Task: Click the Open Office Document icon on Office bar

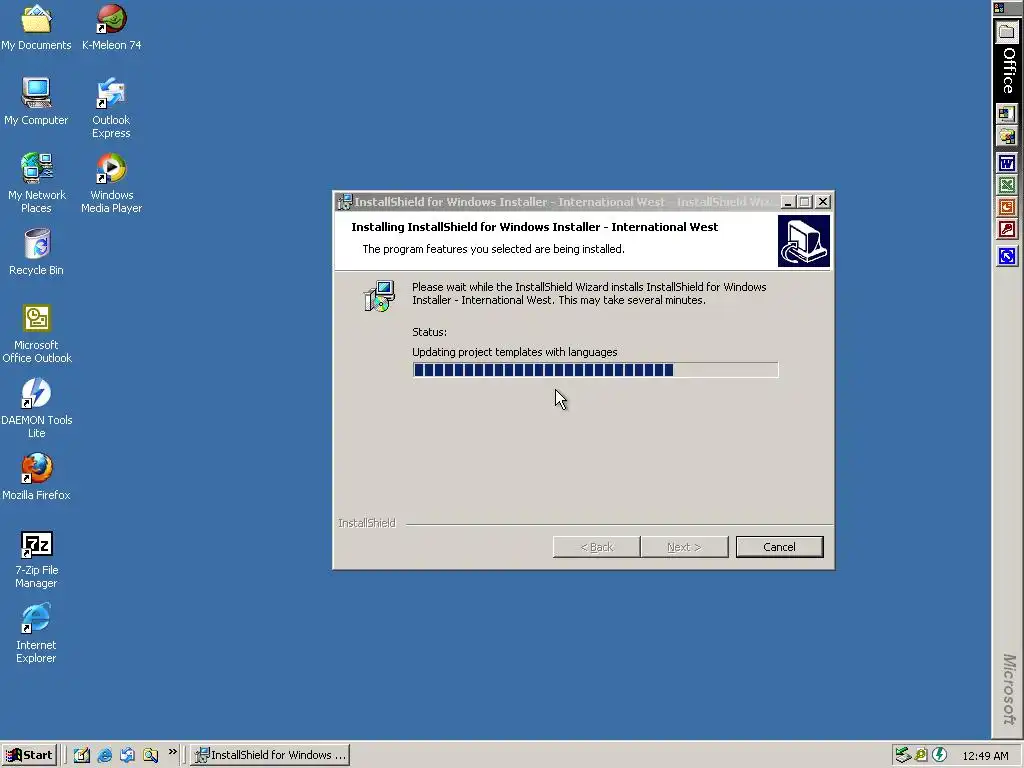Action: click(x=1006, y=136)
